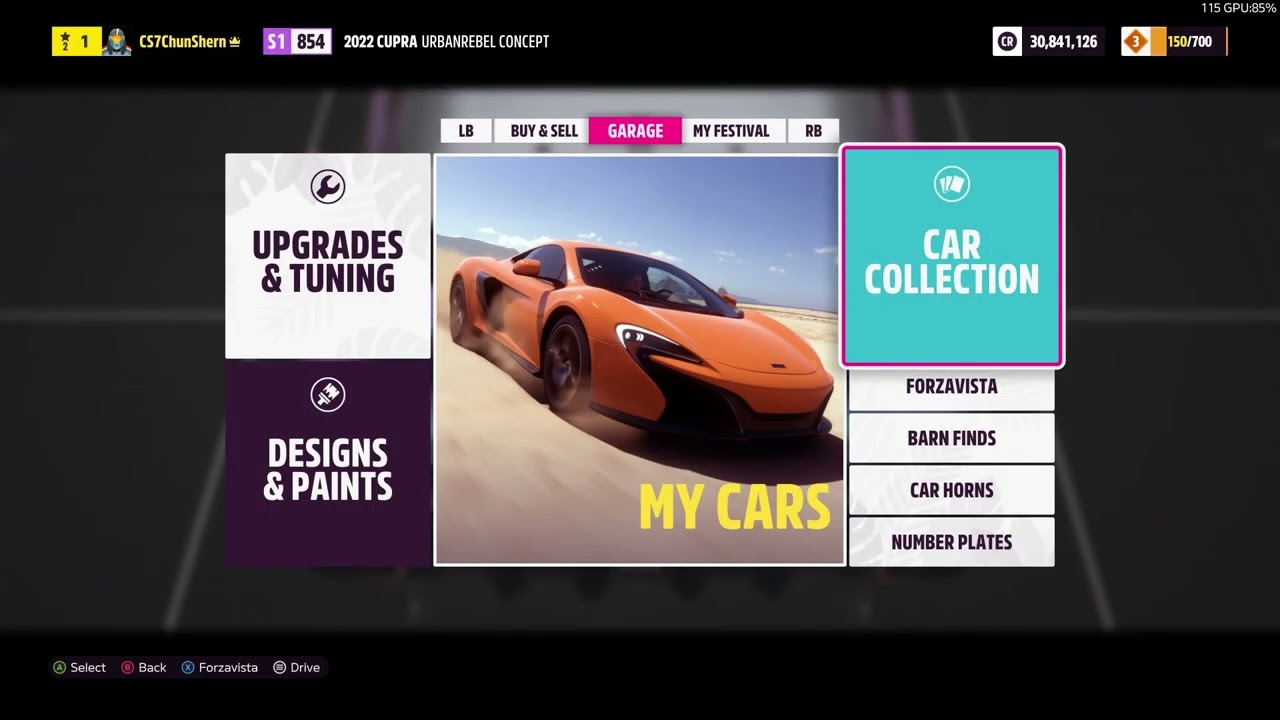Open the Designs & Paints tile
The width and height of the screenshot is (1280, 720).
coord(328,463)
